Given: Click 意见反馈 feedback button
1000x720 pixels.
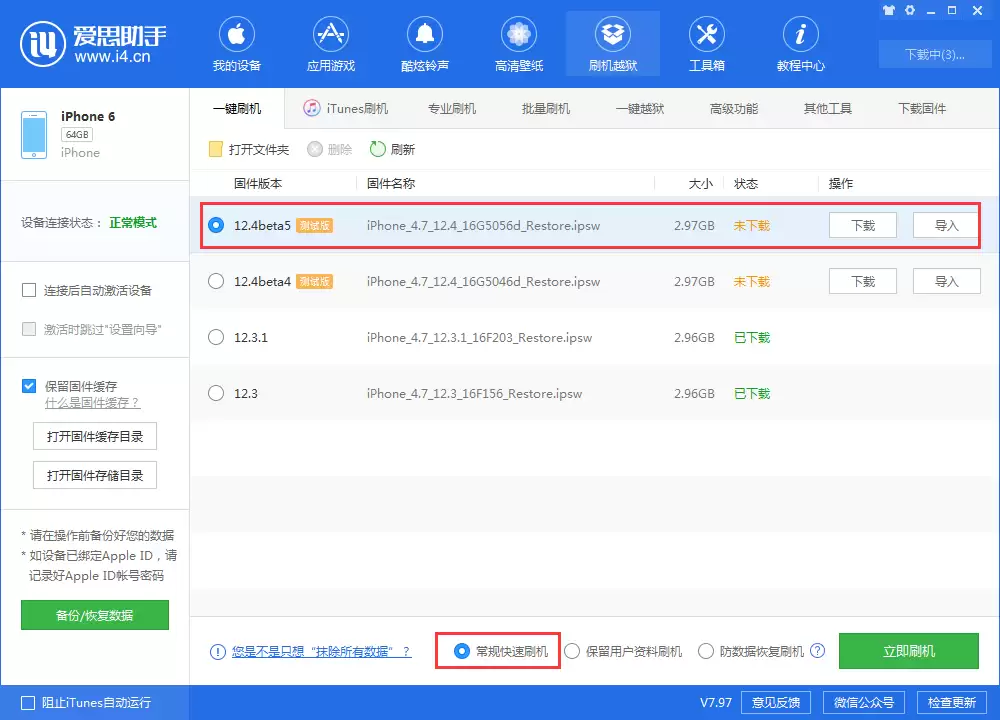Looking at the screenshot, I should pos(776,703).
